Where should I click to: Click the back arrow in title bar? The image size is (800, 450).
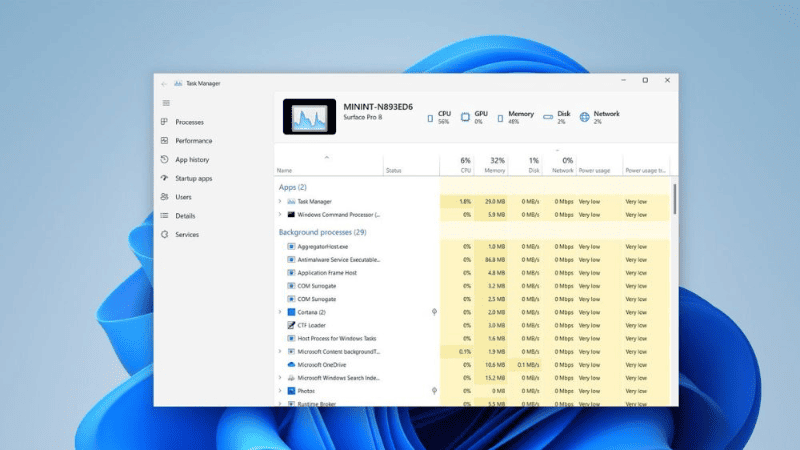point(164,83)
